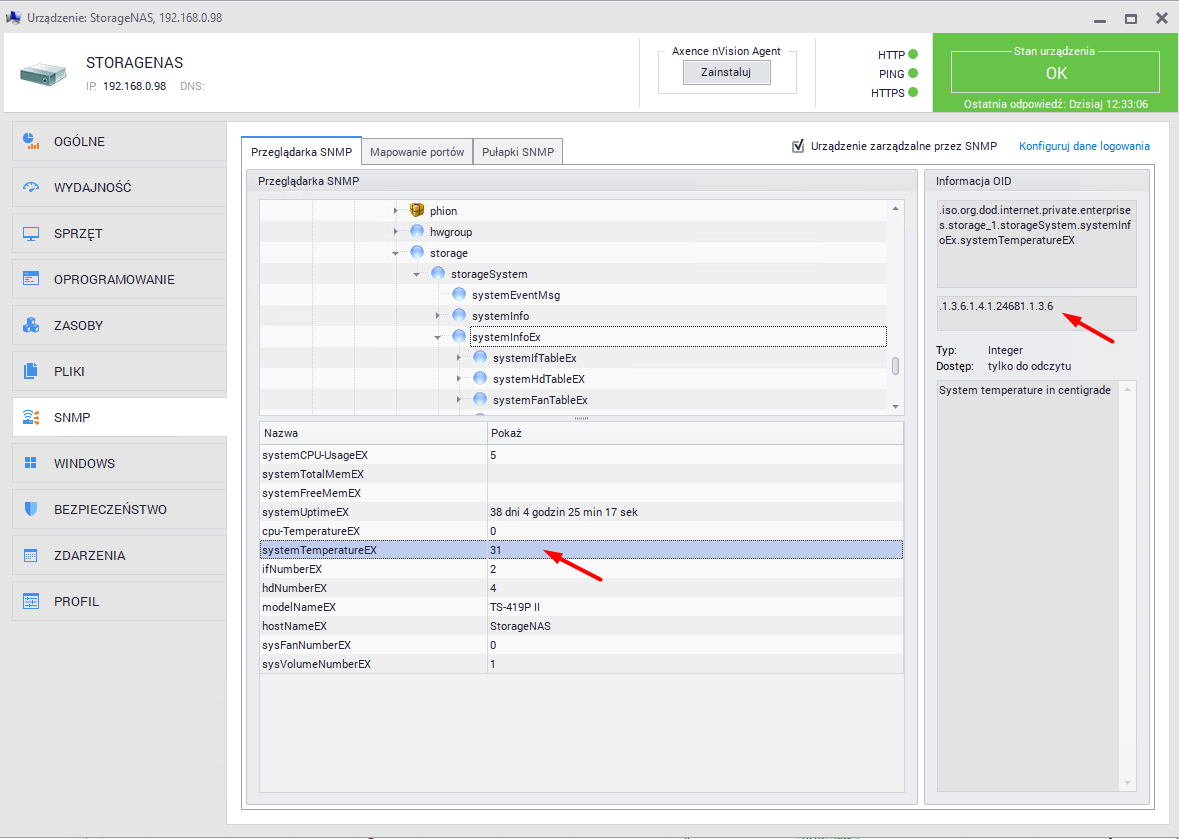Click the ZDARZENIA calendar icon

31,555
